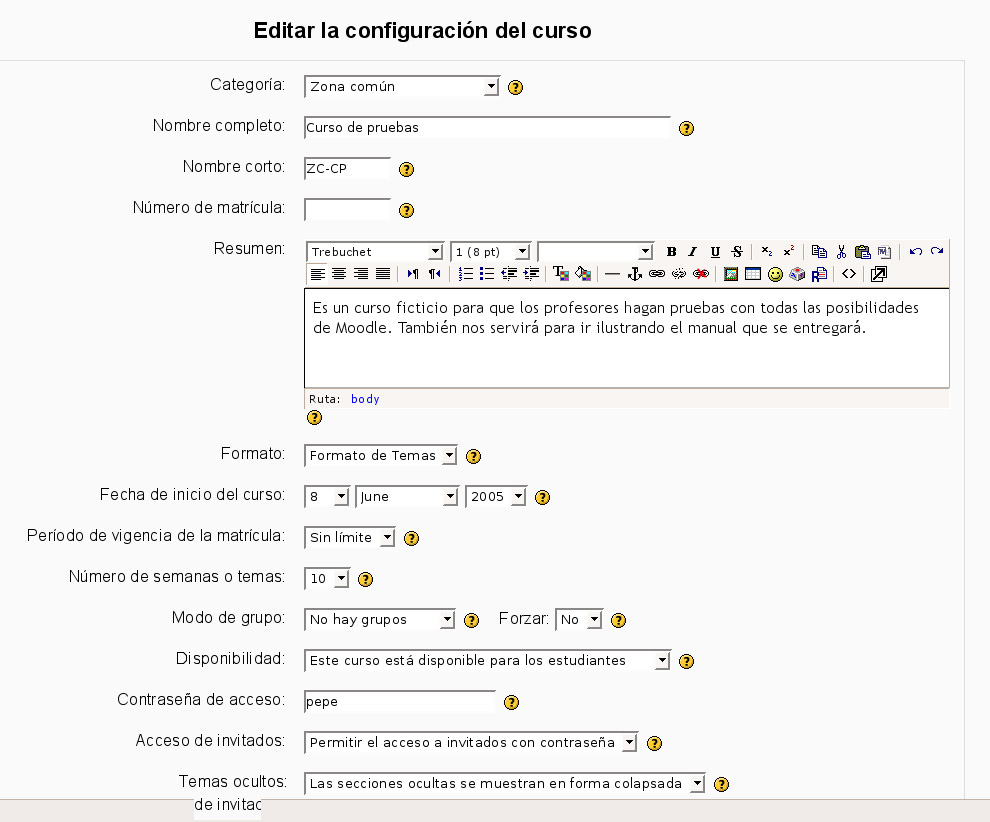Open the Categoría dropdown
The width and height of the screenshot is (990, 822).
pos(400,86)
